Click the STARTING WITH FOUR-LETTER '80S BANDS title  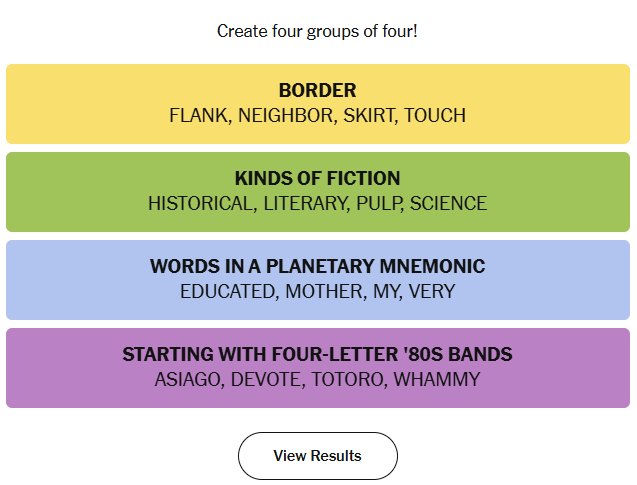[317, 355]
